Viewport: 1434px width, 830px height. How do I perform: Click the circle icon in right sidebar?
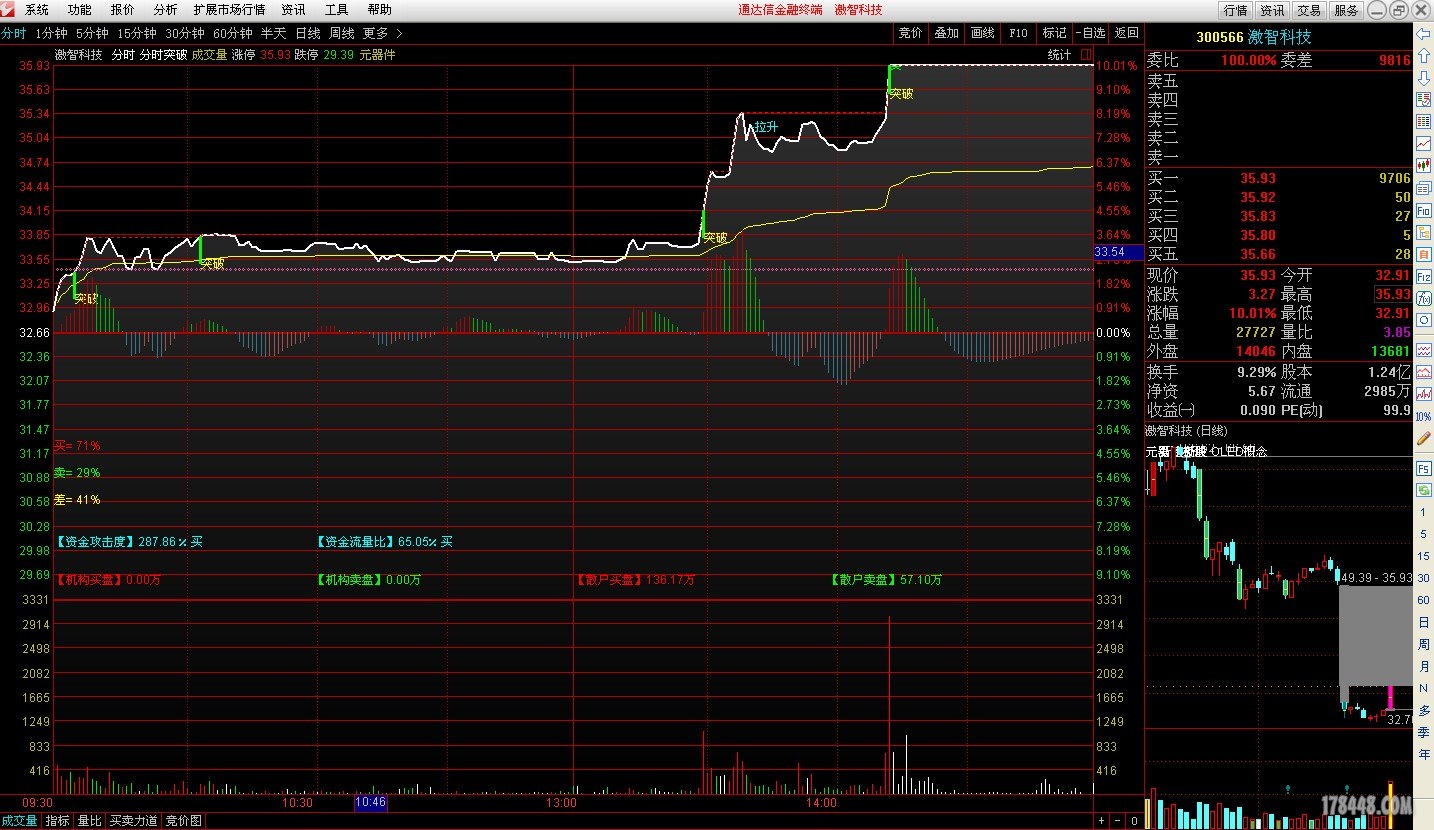[1422, 320]
